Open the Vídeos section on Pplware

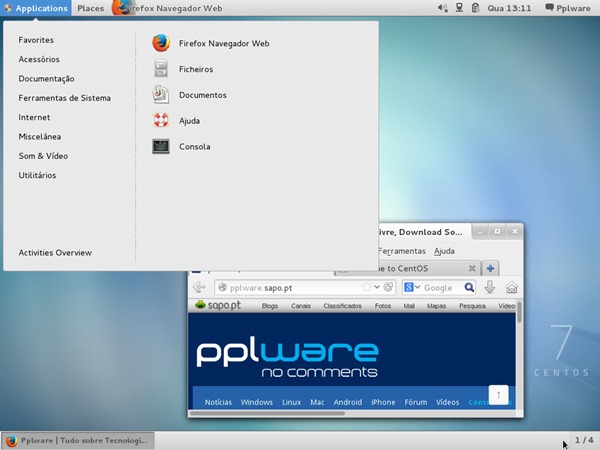(x=447, y=402)
